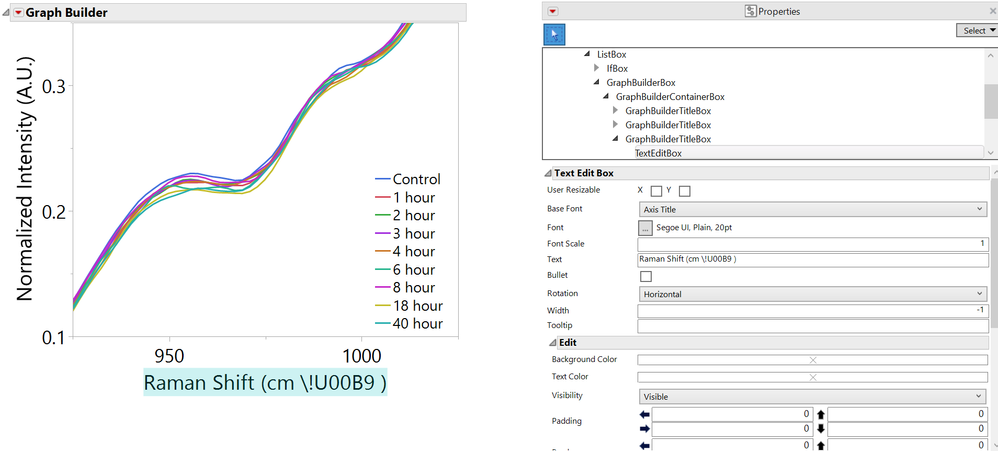Open the Graph Builder red triangle menu
Viewport: 998px width, 451px height.
click(x=18, y=13)
